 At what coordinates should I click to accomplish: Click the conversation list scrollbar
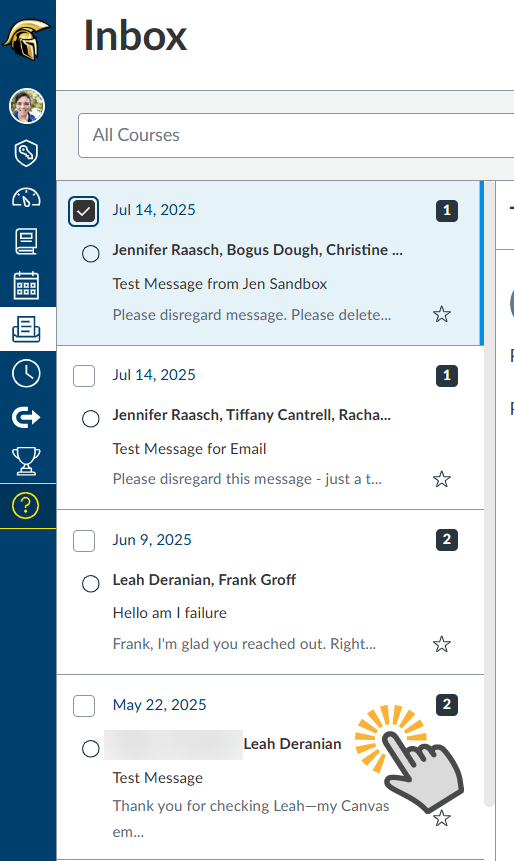tap(489, 494)
